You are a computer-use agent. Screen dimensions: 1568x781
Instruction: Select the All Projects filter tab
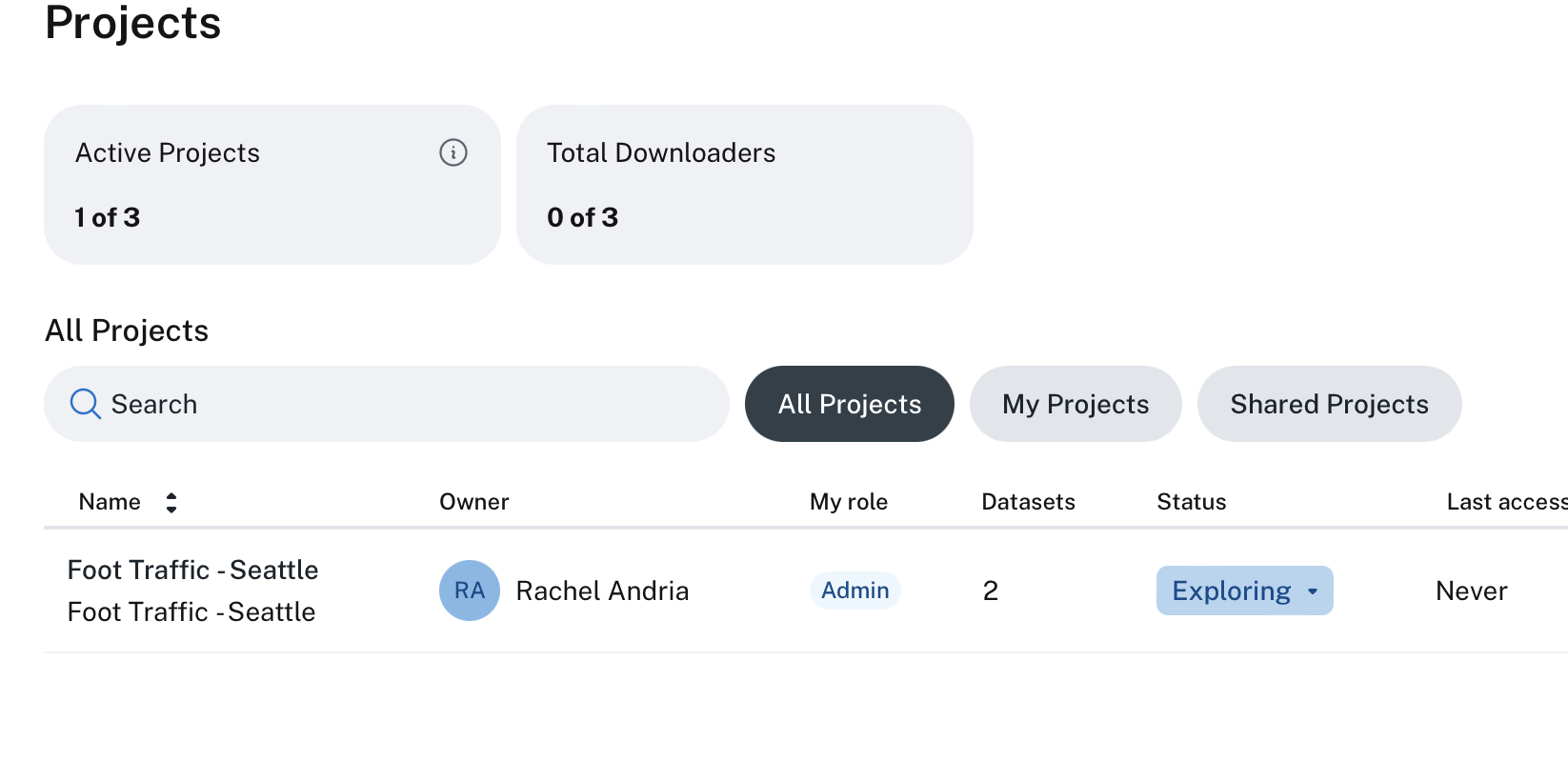pos(849,404)
